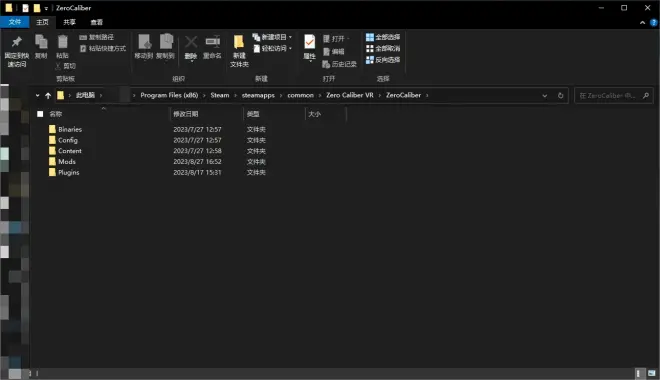The image size is (660, 380).
Task: Click the 2023/8/17 15:31 date cell
Action: 197,173
